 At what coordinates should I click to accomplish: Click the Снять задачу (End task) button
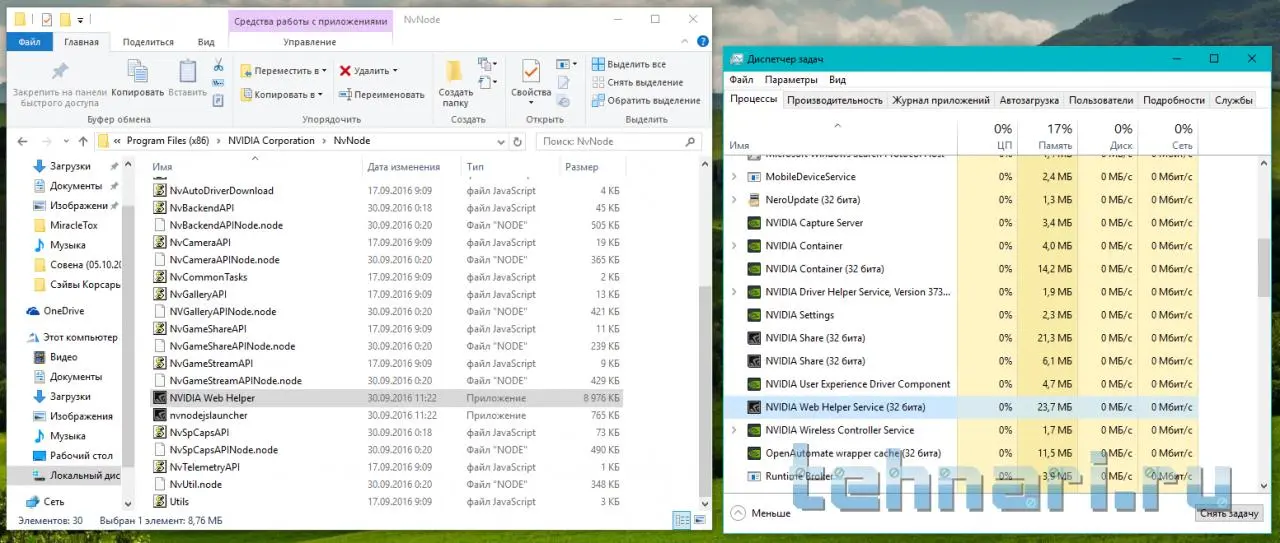(x=1229, y=513)
